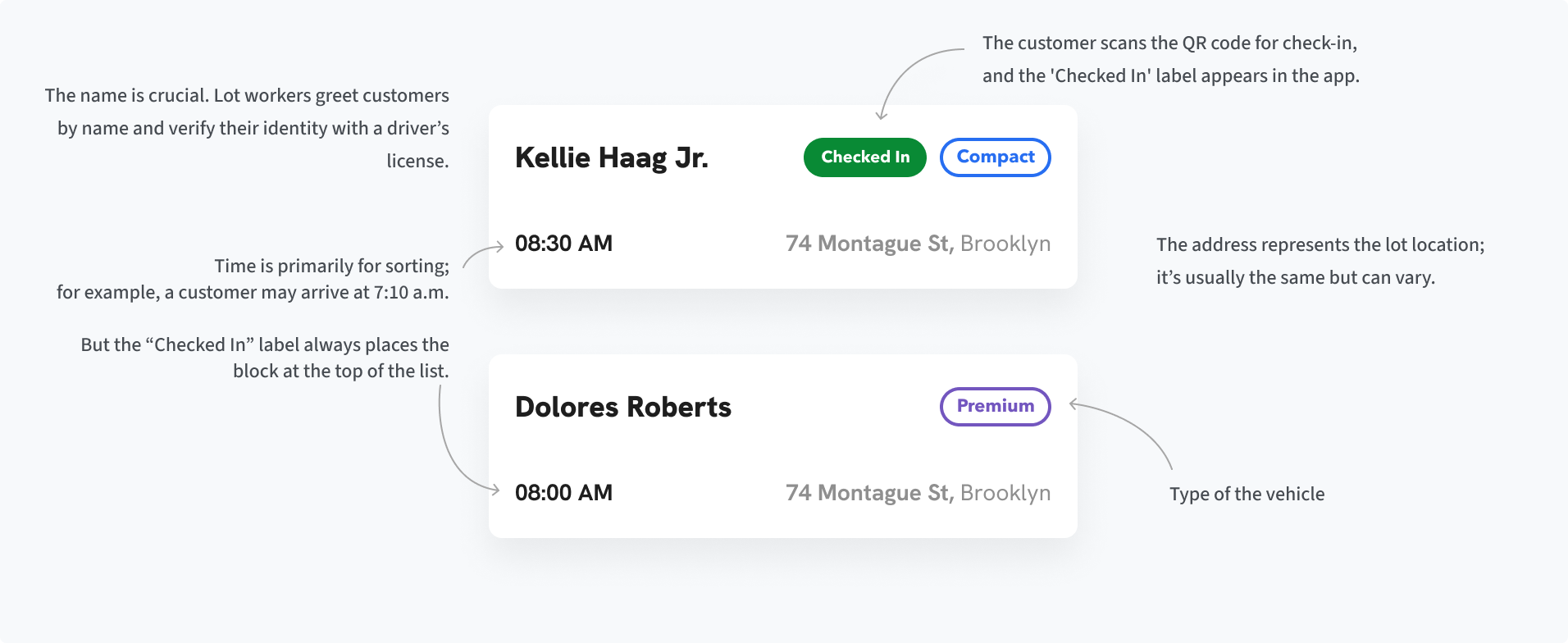Click the note about top of the list
This screenshot has height=643, width=1568.
tap(265, 358)
